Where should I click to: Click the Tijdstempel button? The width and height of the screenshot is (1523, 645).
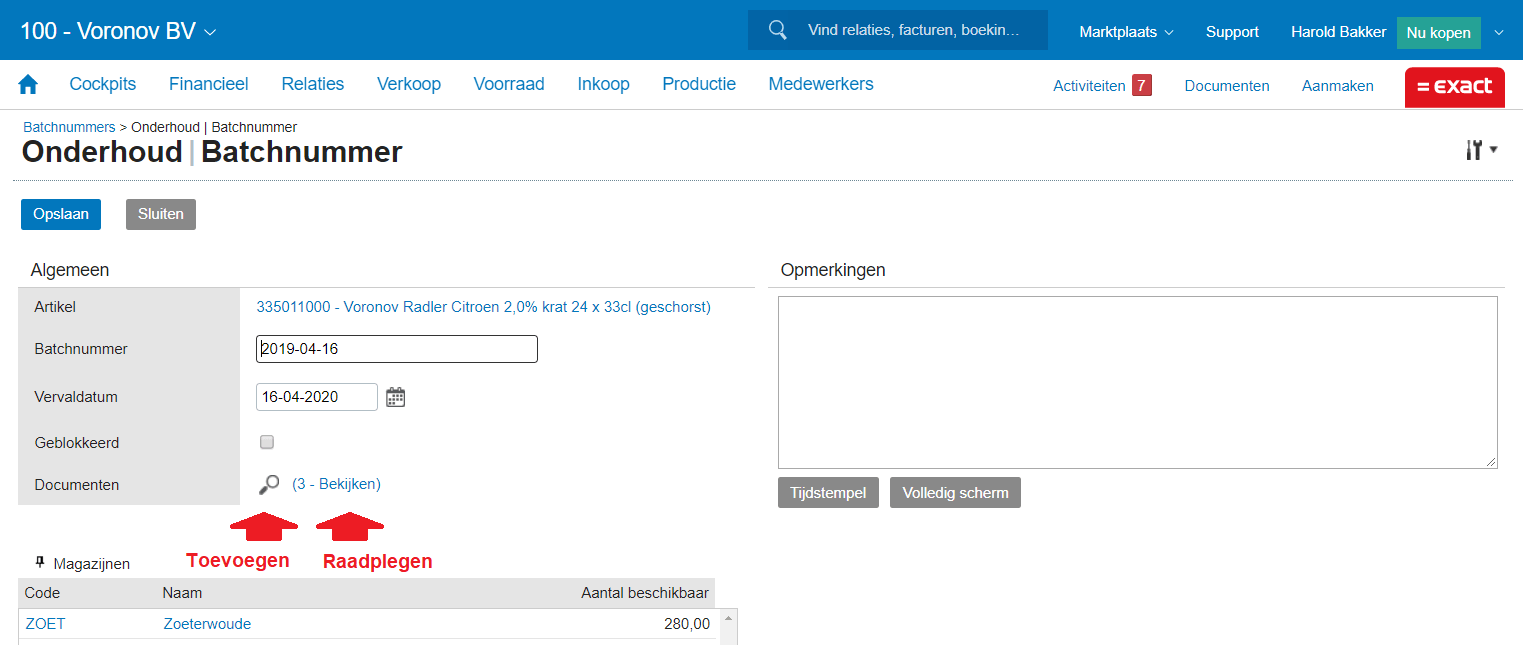829,492
